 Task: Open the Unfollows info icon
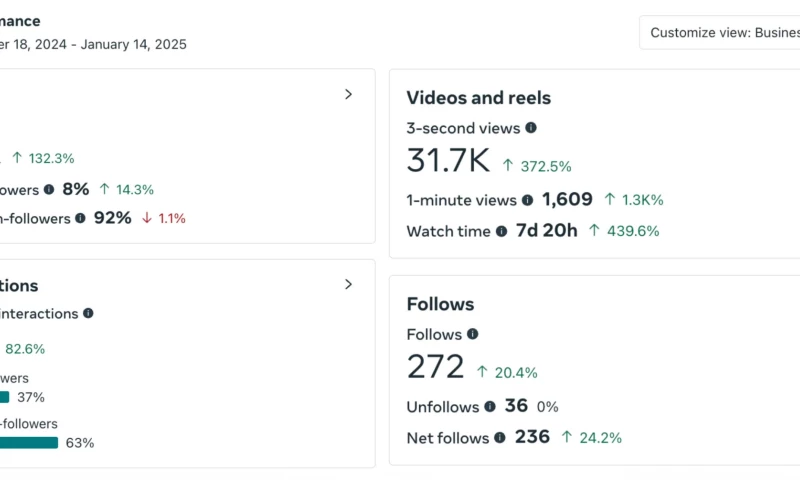[x=490, y=407]
